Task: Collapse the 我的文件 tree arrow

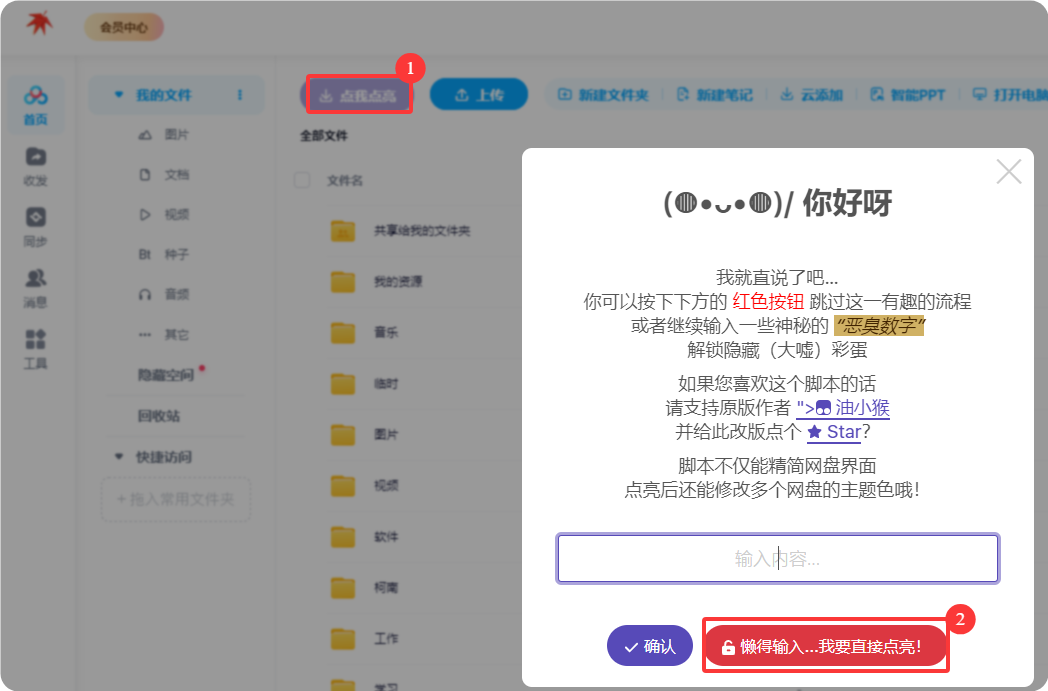Action: click(119, 95)
